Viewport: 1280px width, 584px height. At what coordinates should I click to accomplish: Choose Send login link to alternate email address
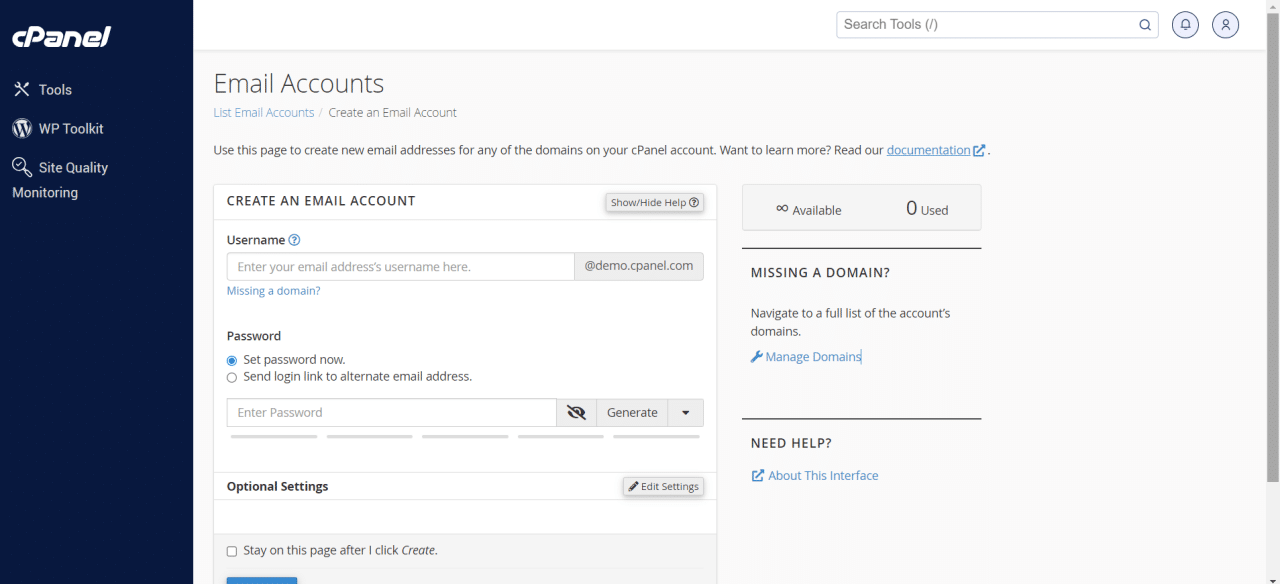231,377
